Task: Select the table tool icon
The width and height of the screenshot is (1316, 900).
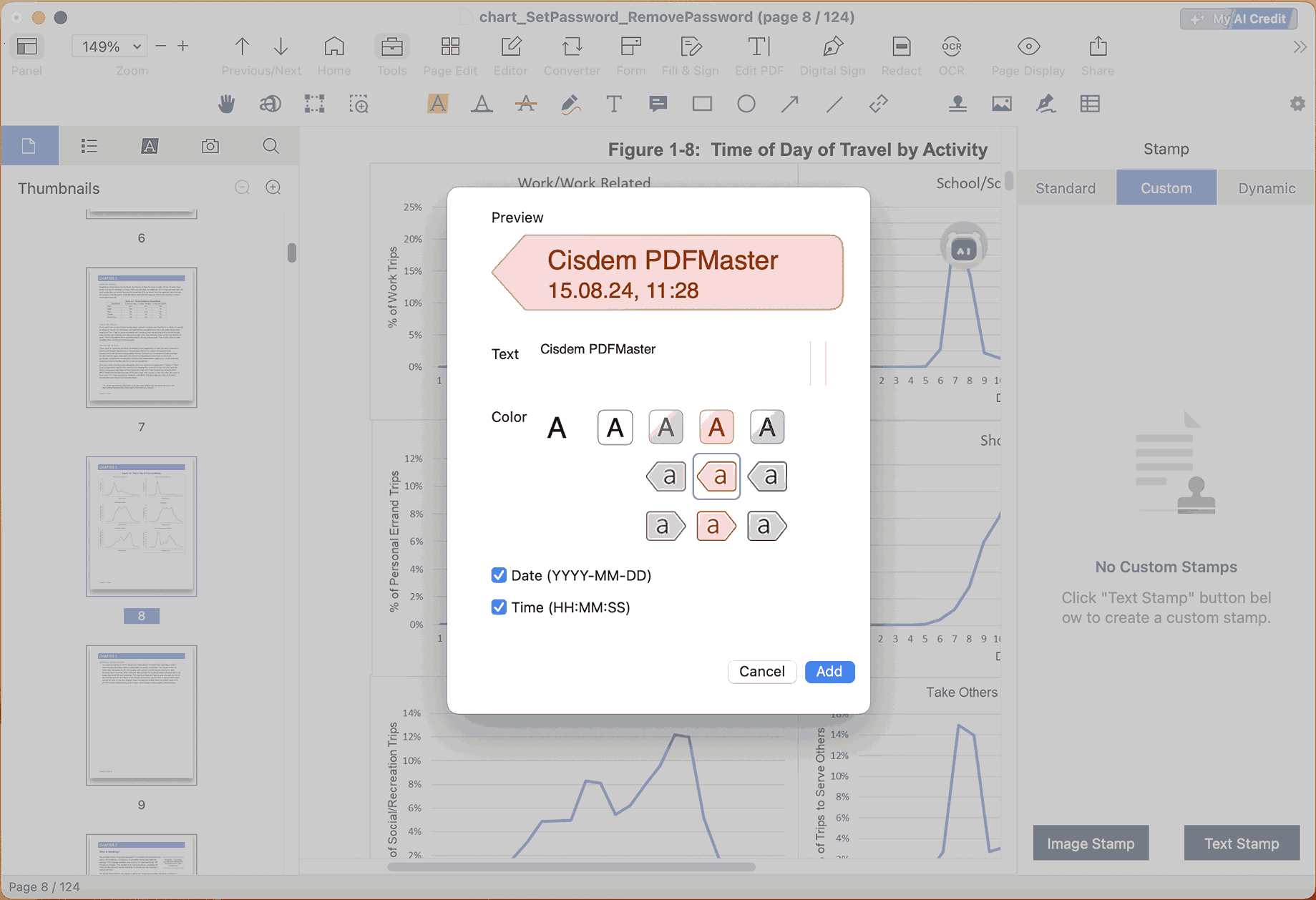Action: click(x=1090, y=104)
